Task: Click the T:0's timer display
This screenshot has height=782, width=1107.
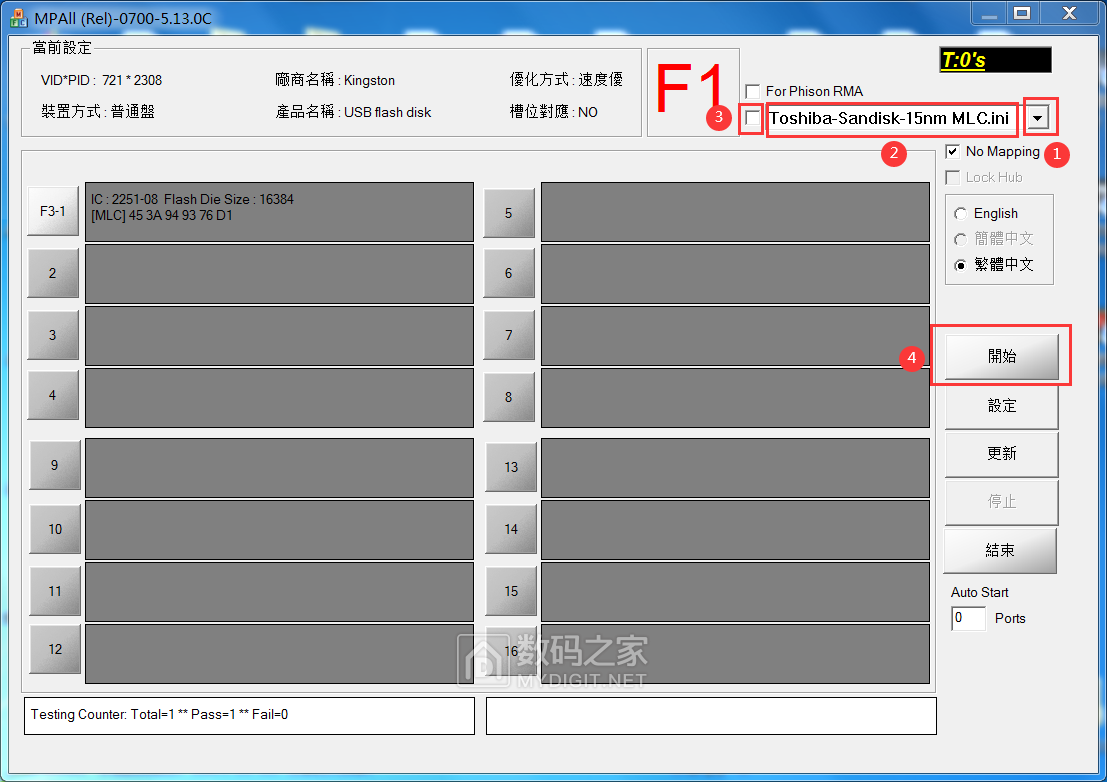Action: click(x=995, y=60)
